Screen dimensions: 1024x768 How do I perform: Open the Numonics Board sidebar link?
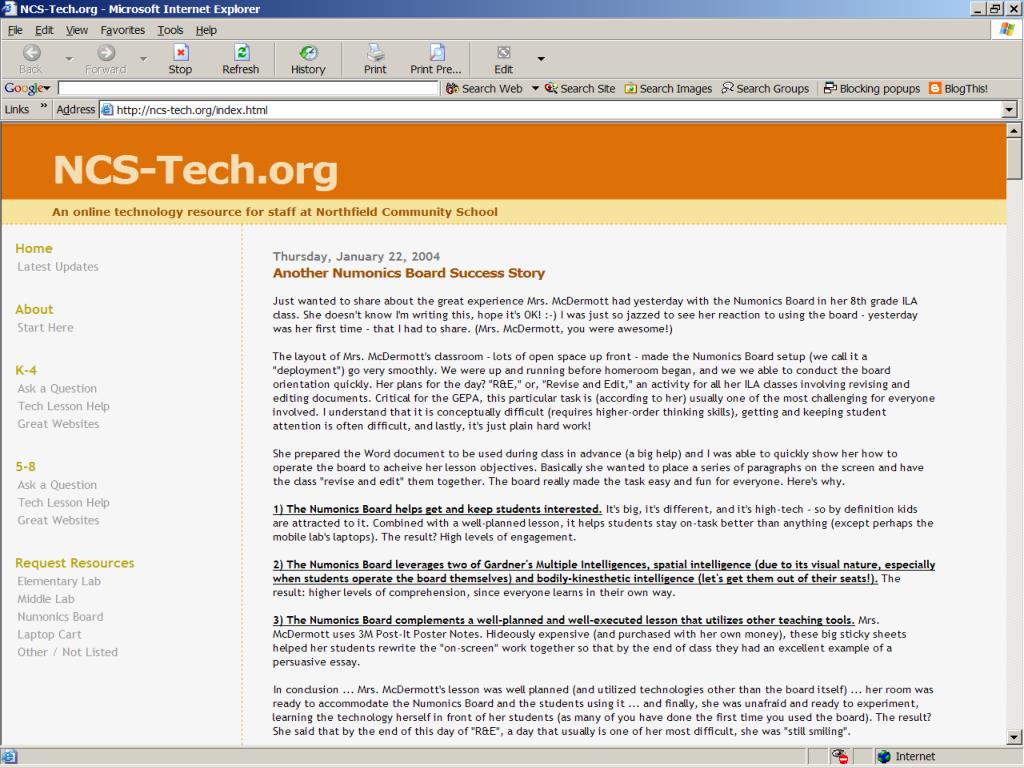[60, 616]
